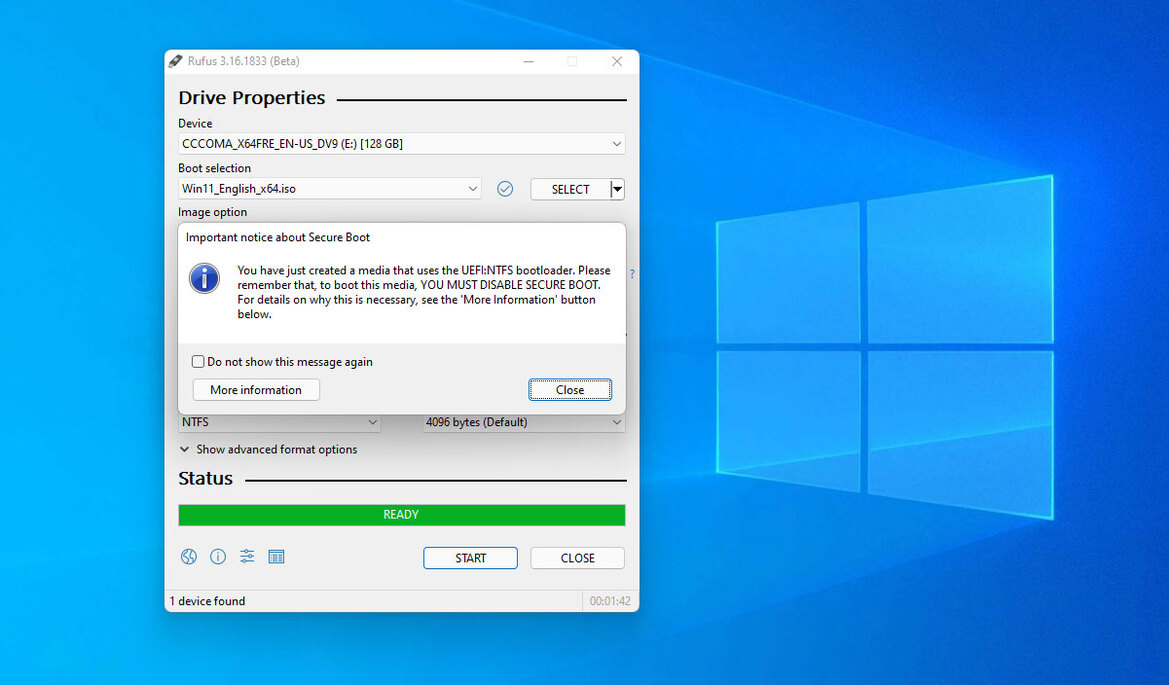This screenshot has height=685, width=1169.
Task: Click the Status section heading
Action: point(205,479)
